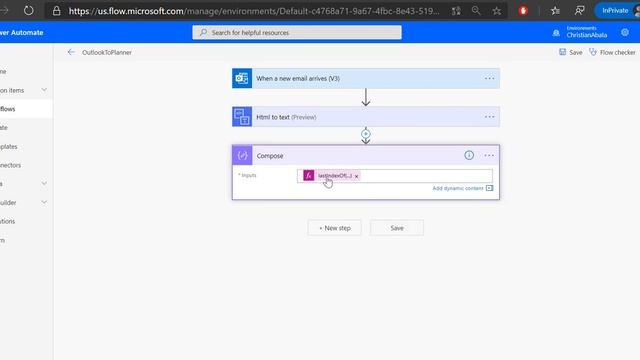This screenshot has height=360, width=640.
Task: Click the browser zoom magnifier icon
Action: coord(476,11)
